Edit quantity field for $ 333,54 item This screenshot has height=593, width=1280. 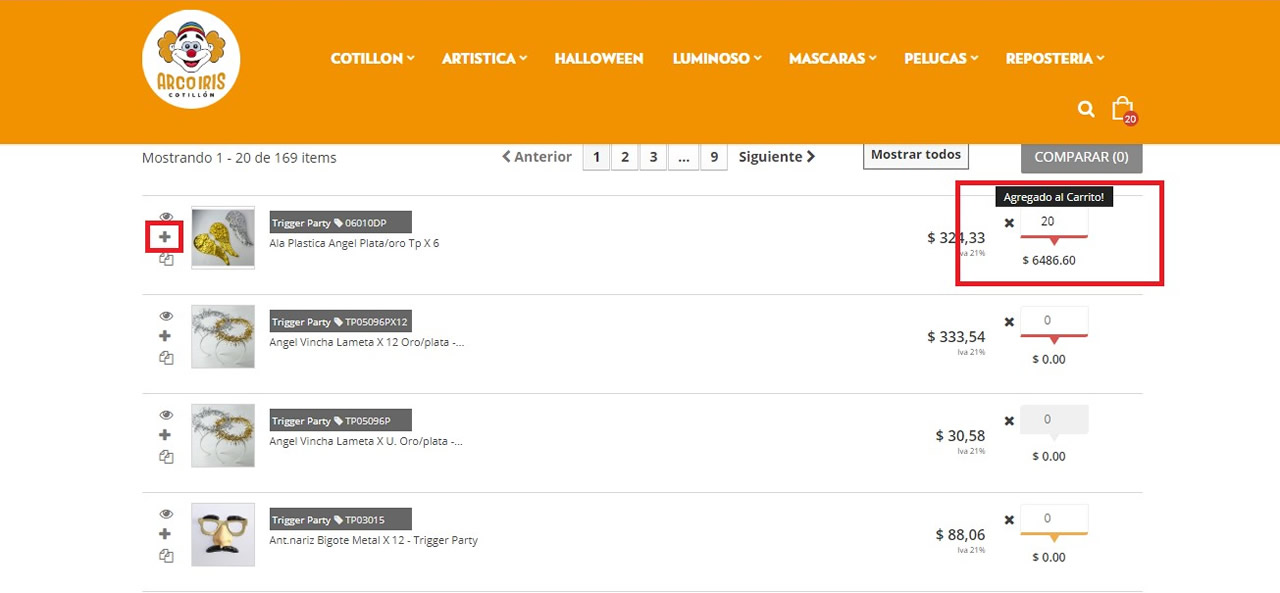[x=1054, y=320]
